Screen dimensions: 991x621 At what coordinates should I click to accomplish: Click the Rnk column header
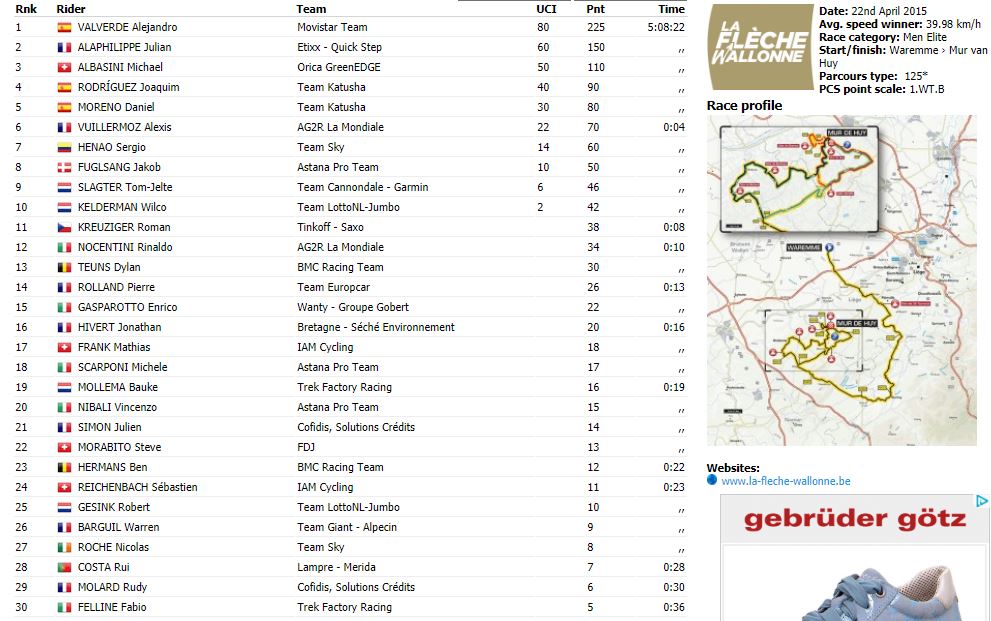(x=26, y=9)
